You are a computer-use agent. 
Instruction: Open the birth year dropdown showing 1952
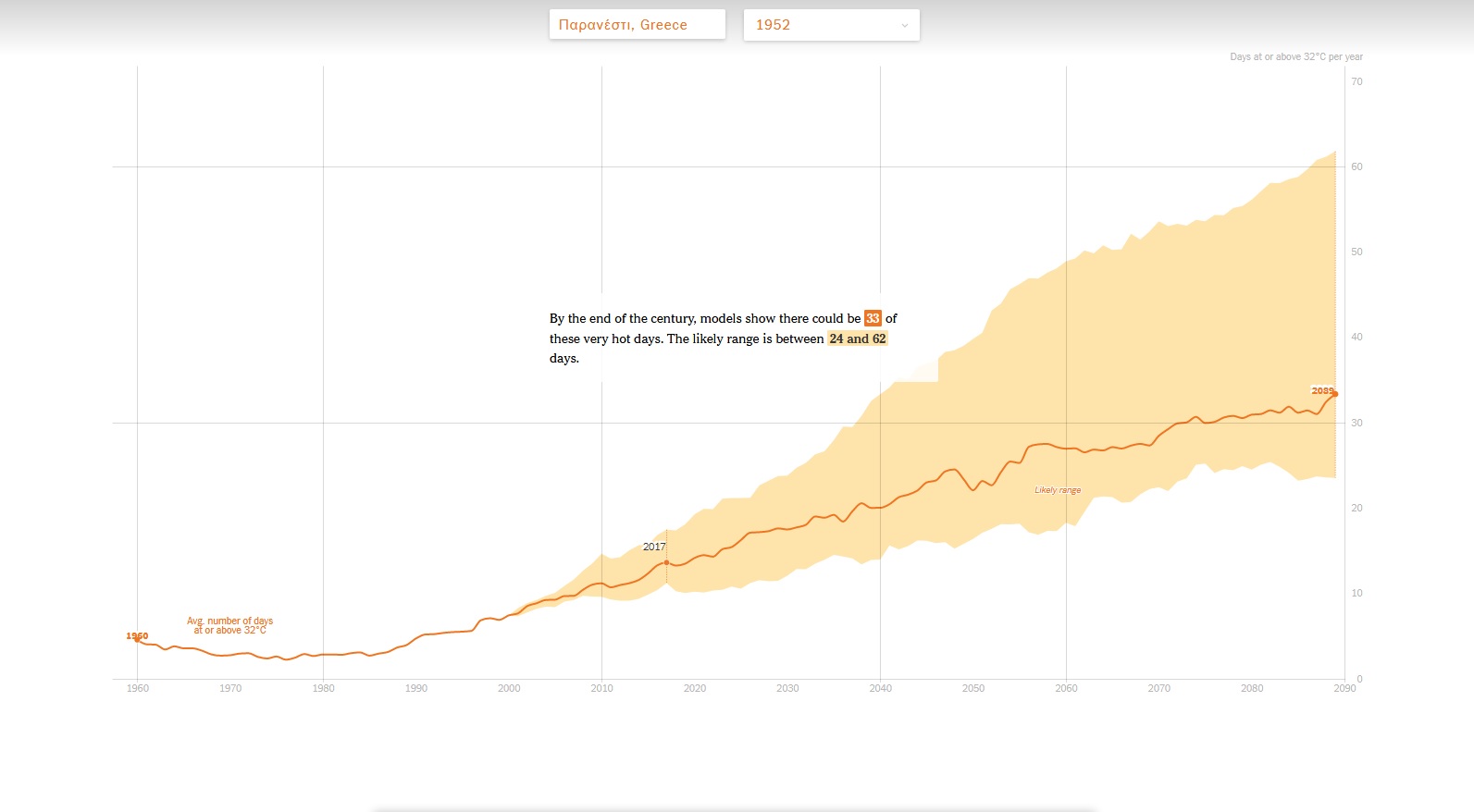click(x=832, y=25)
